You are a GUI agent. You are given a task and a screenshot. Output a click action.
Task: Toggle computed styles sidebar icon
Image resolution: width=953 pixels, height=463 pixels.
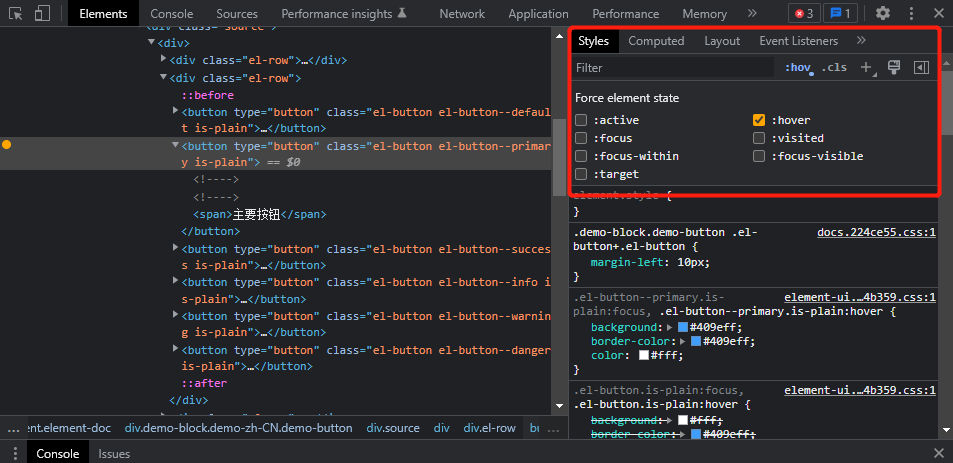(x=921, y=67)
